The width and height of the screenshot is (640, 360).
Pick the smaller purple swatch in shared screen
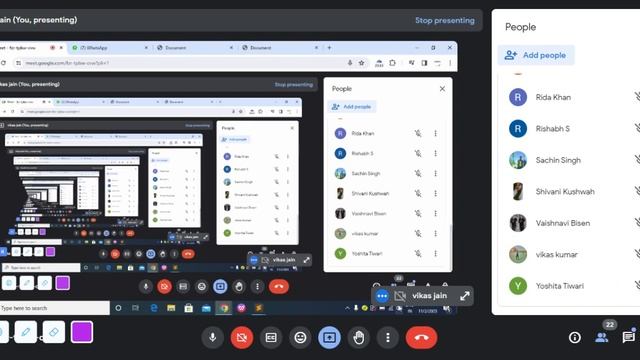(62, 283)
